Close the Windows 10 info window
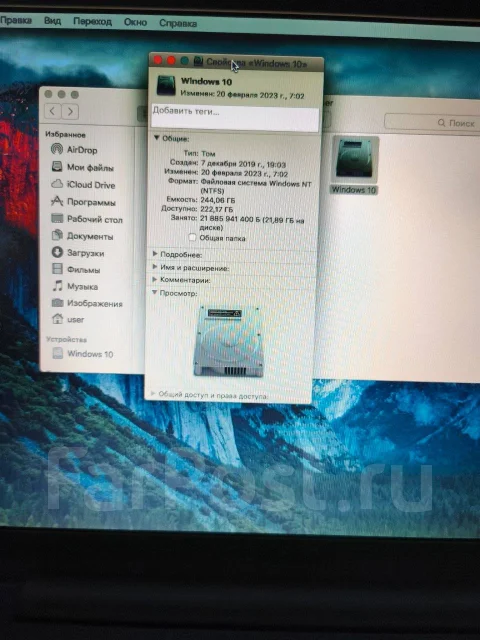The width and height of the screenshot is (480, 640). coord(158,60)
